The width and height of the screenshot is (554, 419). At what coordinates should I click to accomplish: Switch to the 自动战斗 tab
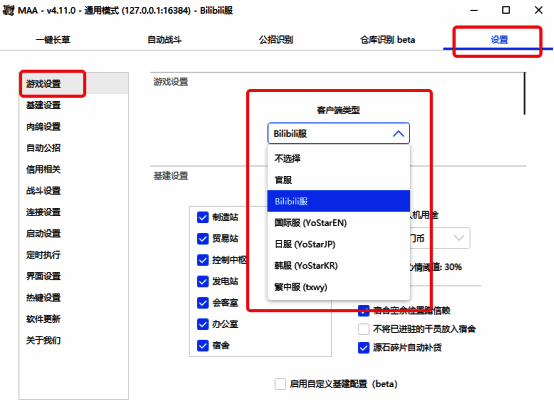tap(164, 40)
